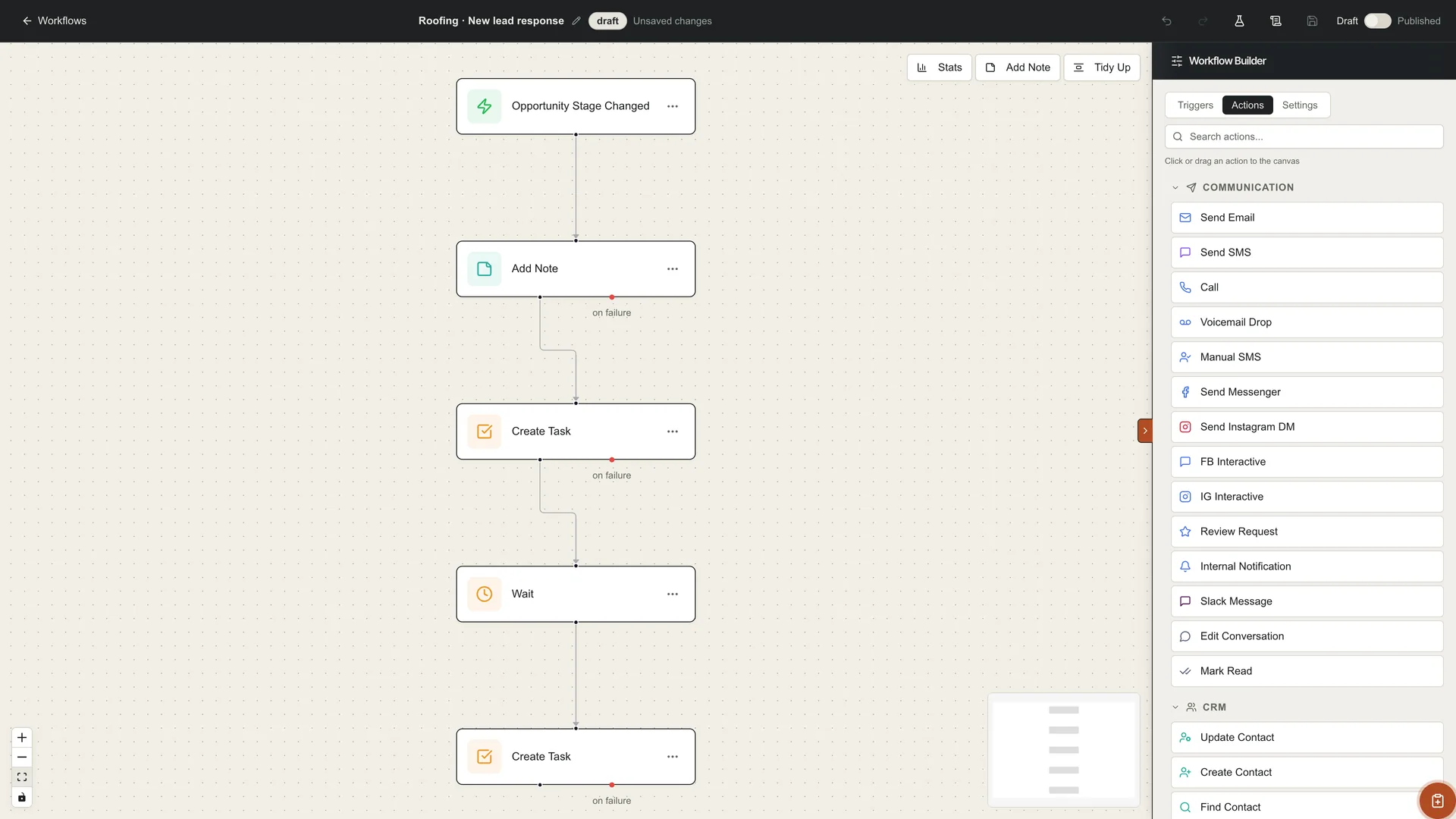Click the draft status badge

point(607,20)
